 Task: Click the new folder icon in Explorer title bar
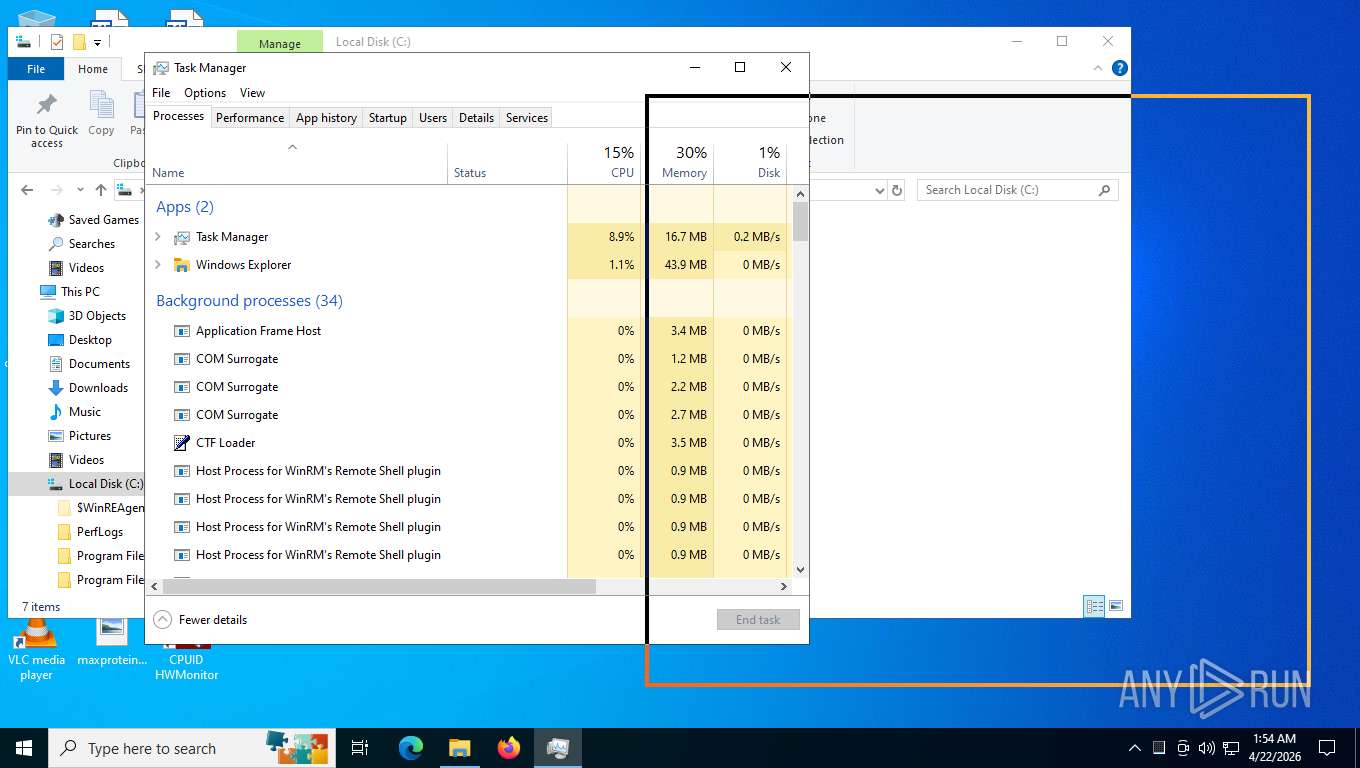(x=79, y=42)
